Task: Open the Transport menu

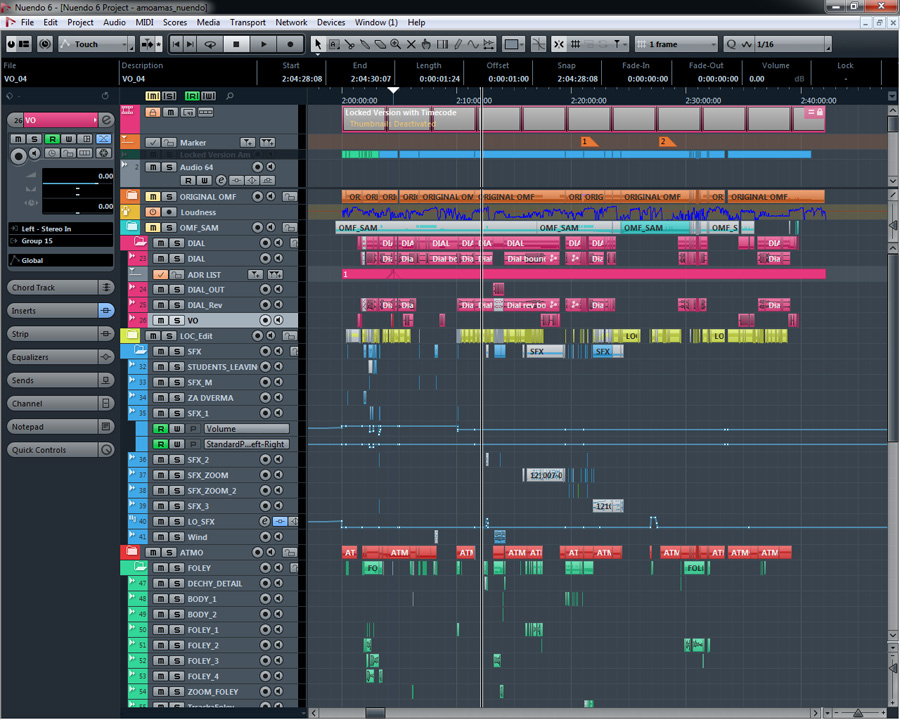Action: [247, 22]
